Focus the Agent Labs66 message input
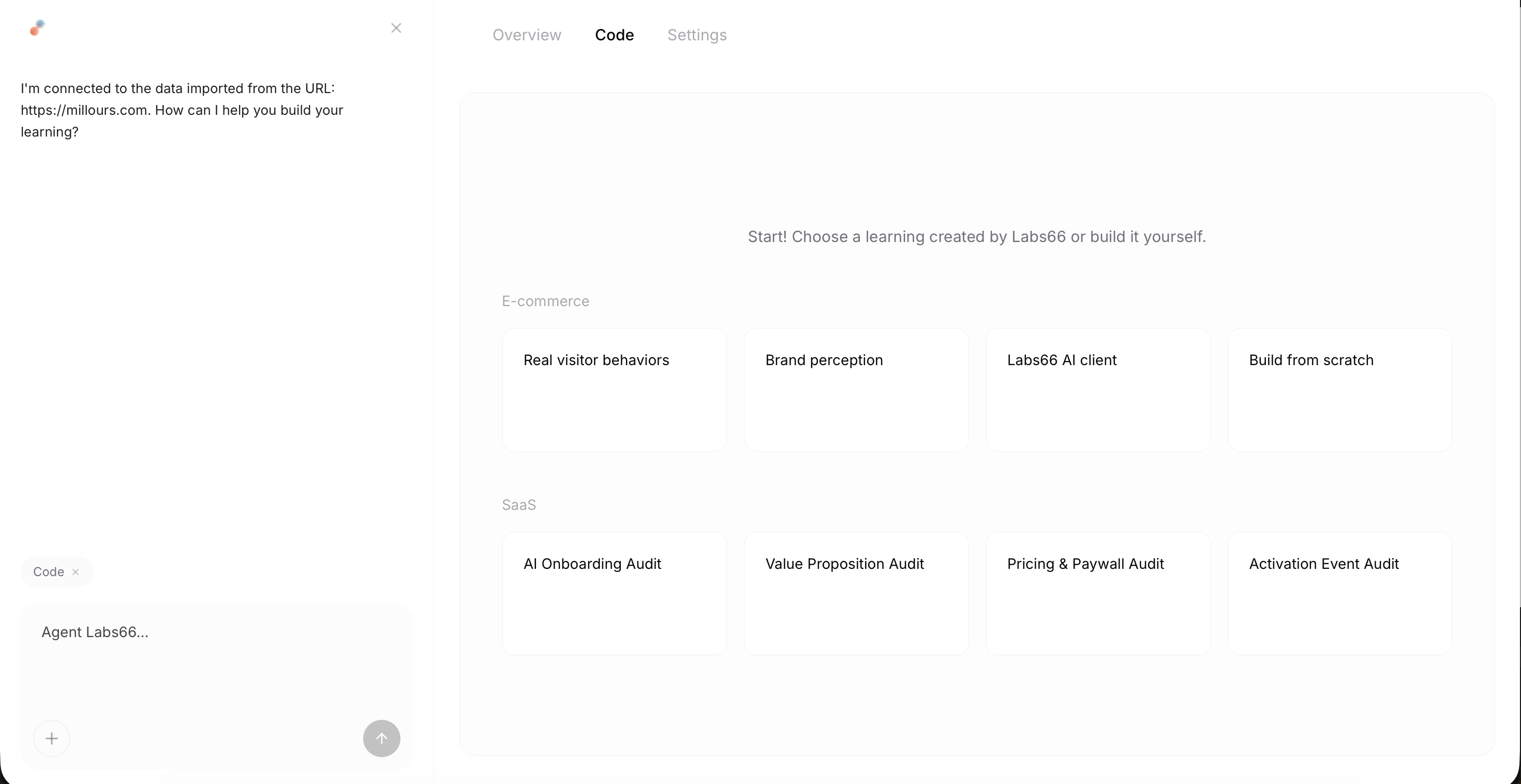Screen dimensions: 1521x784 tap(216, 661)
